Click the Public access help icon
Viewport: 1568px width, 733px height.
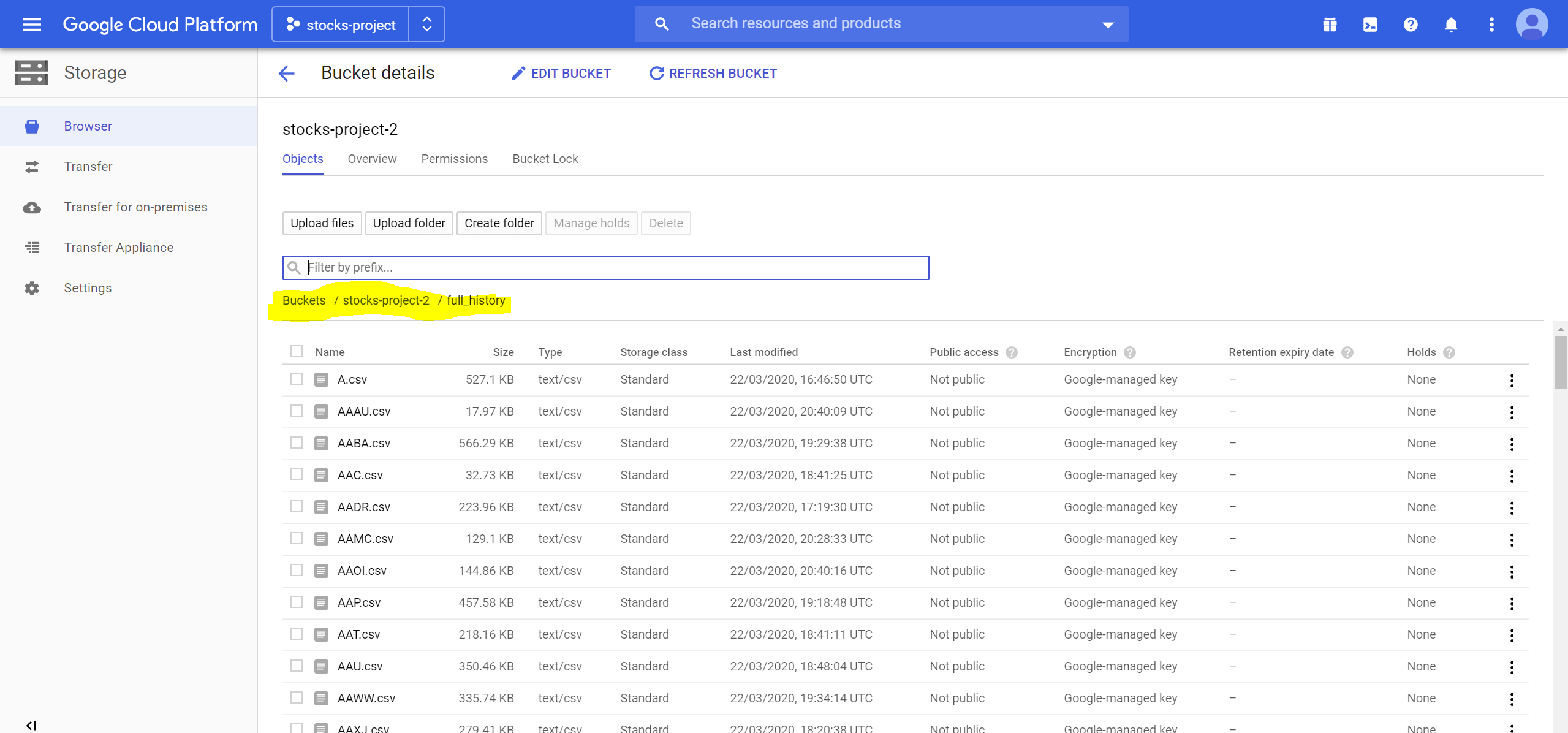click(x=1012, y=352)
